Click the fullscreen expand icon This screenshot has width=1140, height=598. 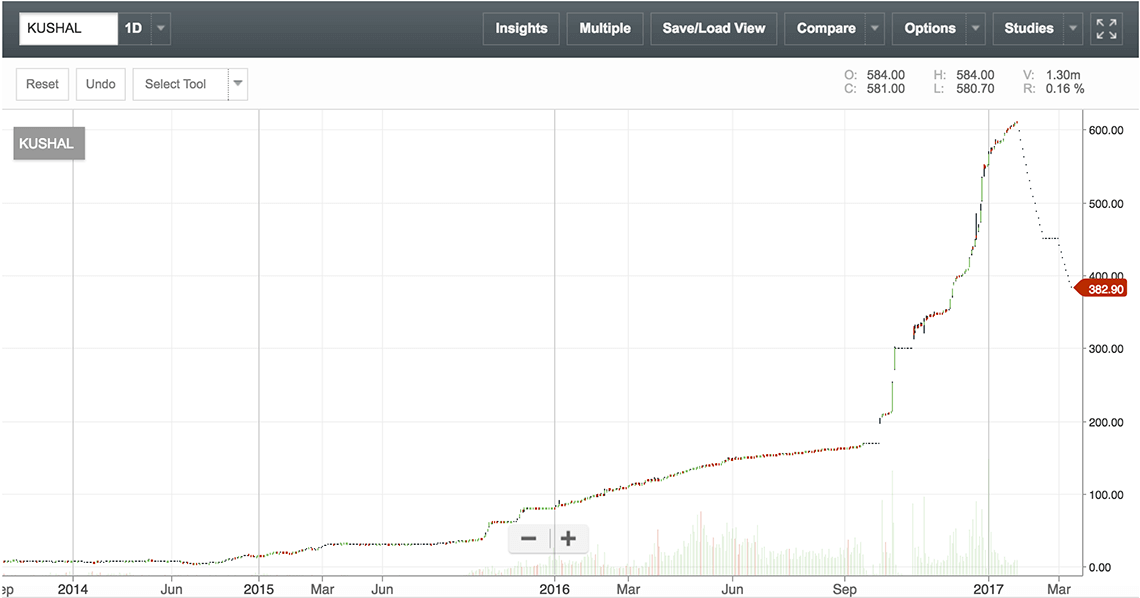pos(1106,29)
